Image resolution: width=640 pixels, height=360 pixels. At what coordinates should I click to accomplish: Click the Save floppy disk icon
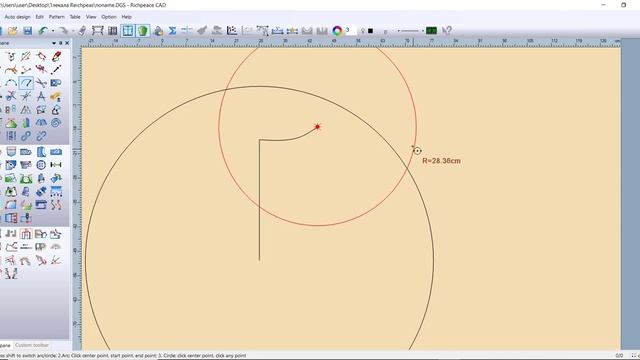point(27,31)
